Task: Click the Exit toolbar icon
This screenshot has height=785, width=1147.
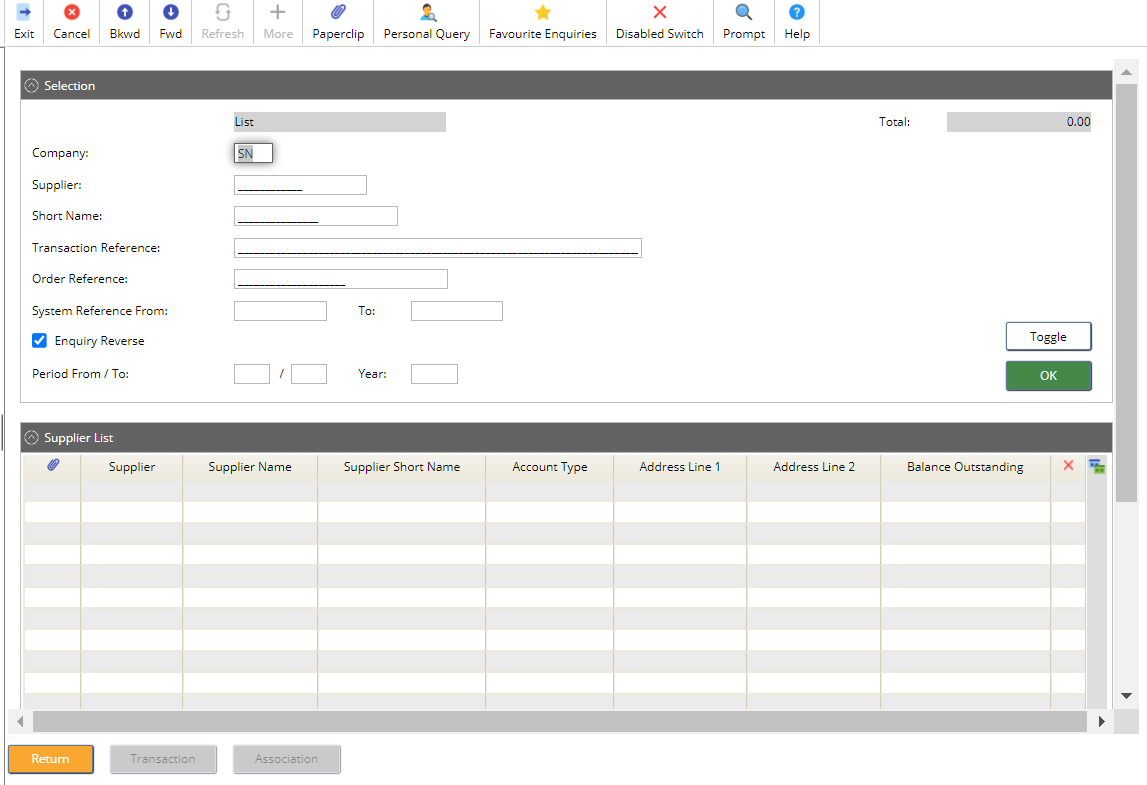Action: 23,12
